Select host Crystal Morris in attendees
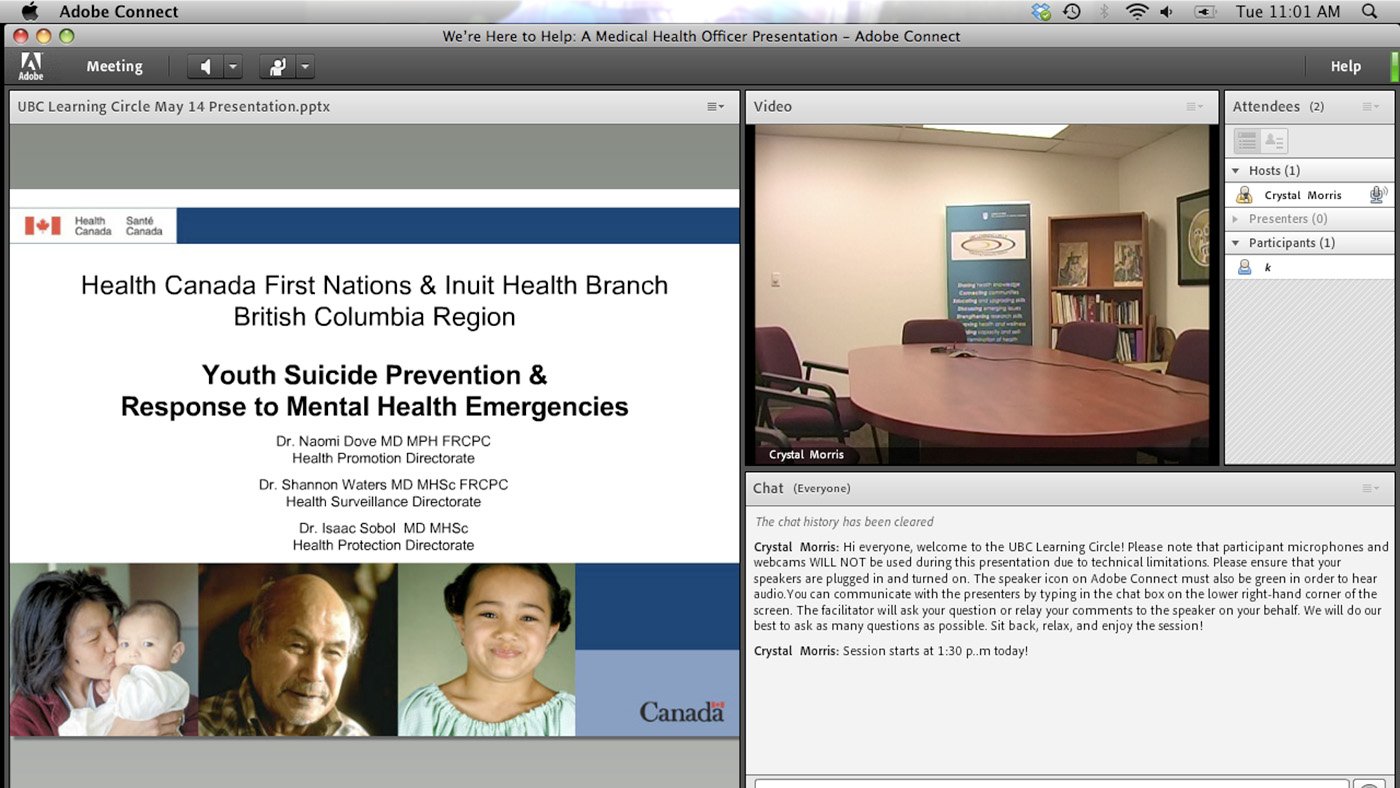The height and width of the screenshot is (788, 1400). (x=1302, y=195)
